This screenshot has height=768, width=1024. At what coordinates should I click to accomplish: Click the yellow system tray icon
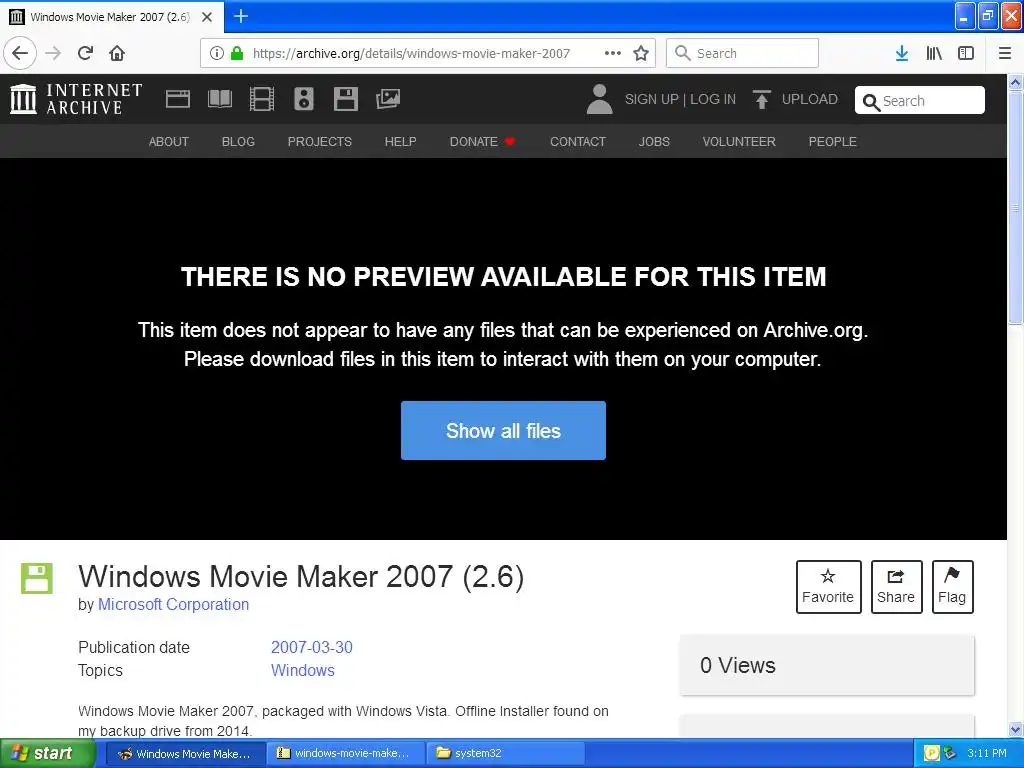931,753
